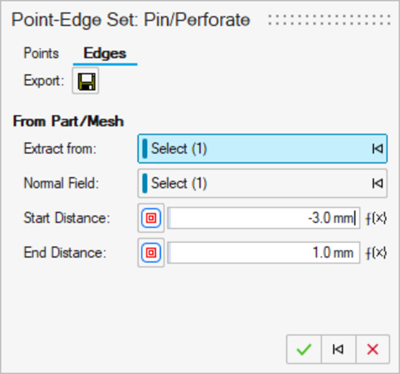Clear the Extract from selection using its reset arrow

377,149
